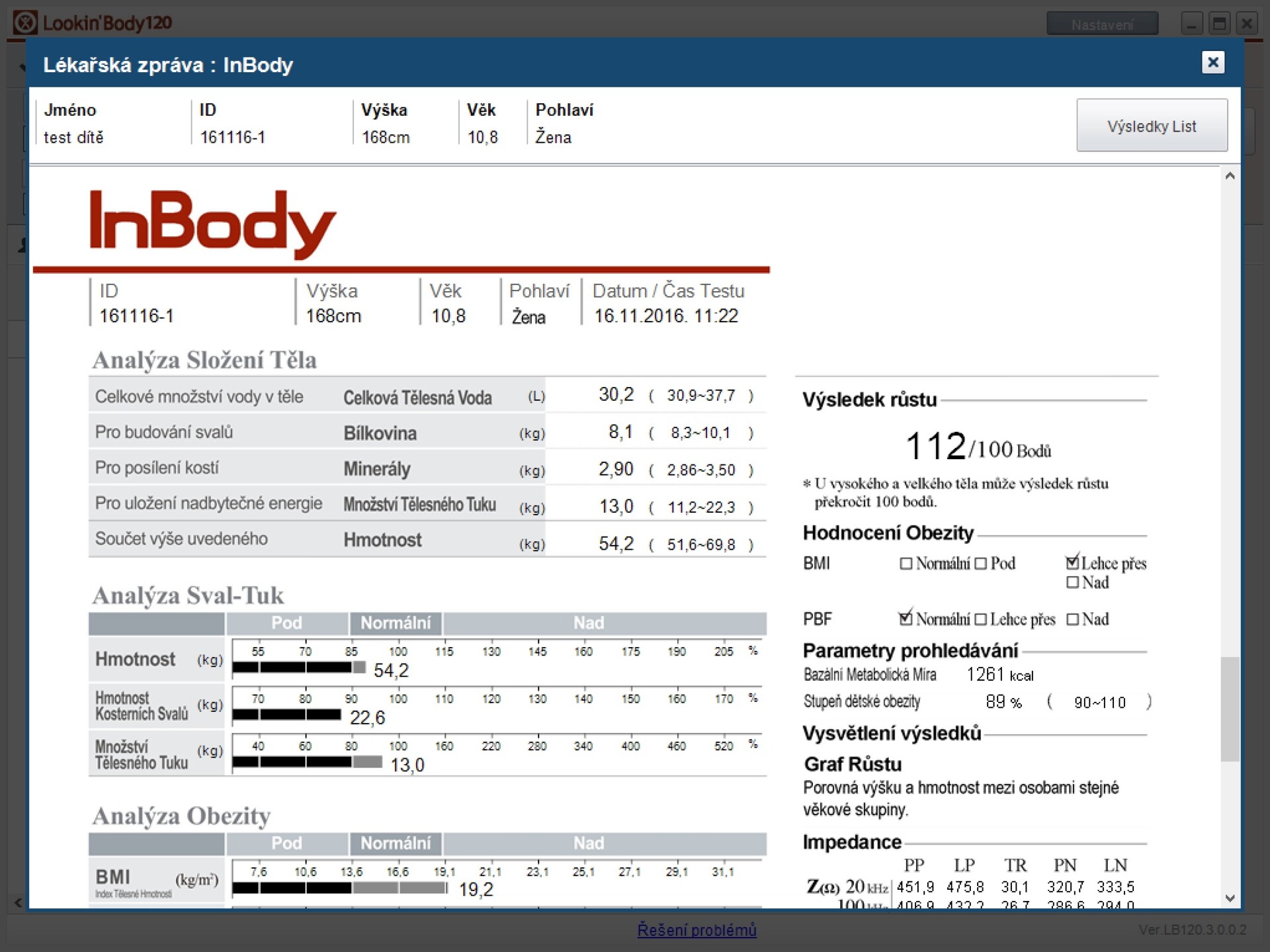The height and width of the screenshot is (952, 1270).
Task: Minimize the LookinBody120 window
Action: tap(1192, 24)
